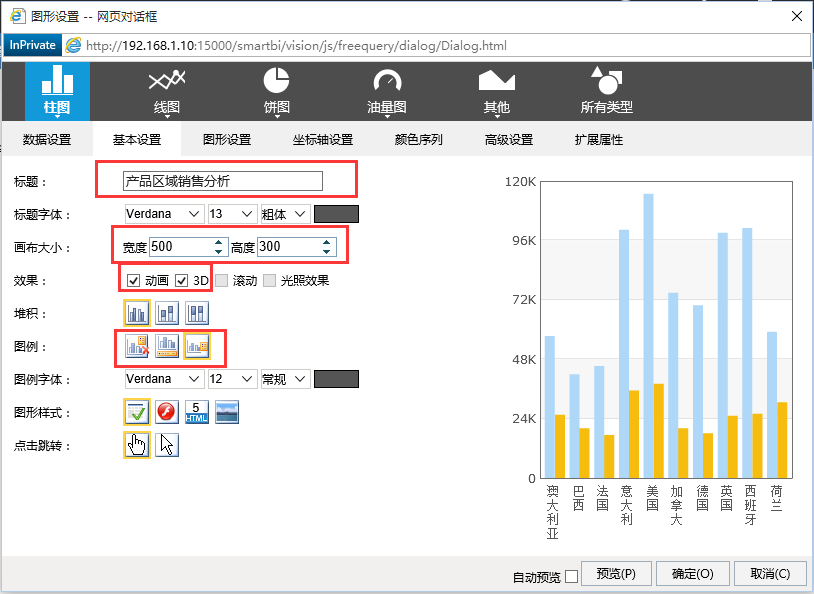Viewport: 814px width, 594px height.
Task: Switch to the 扩展属性 tab
Action: 599,139
